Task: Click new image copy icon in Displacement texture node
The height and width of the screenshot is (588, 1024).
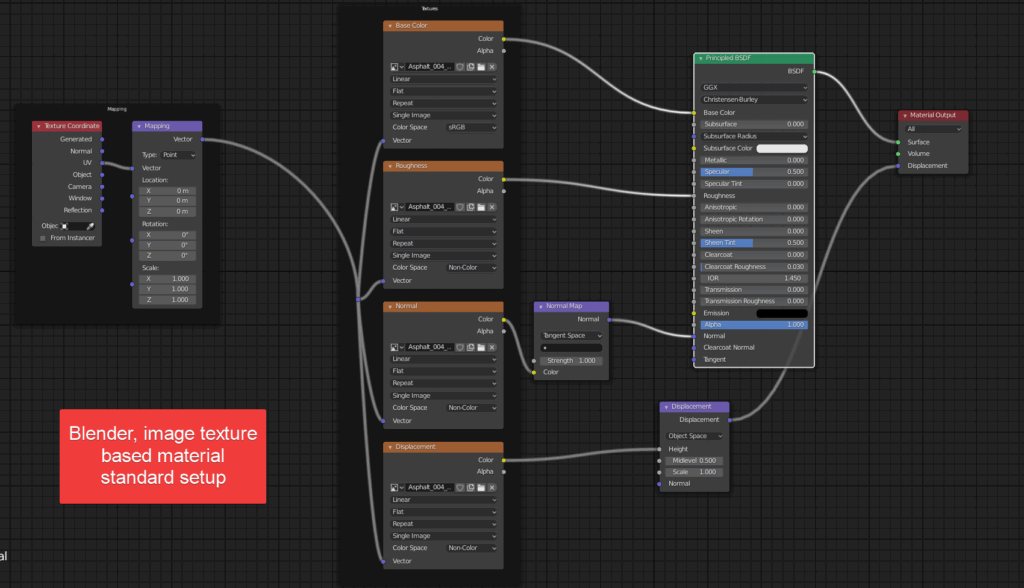Action: tap(471, 487)
